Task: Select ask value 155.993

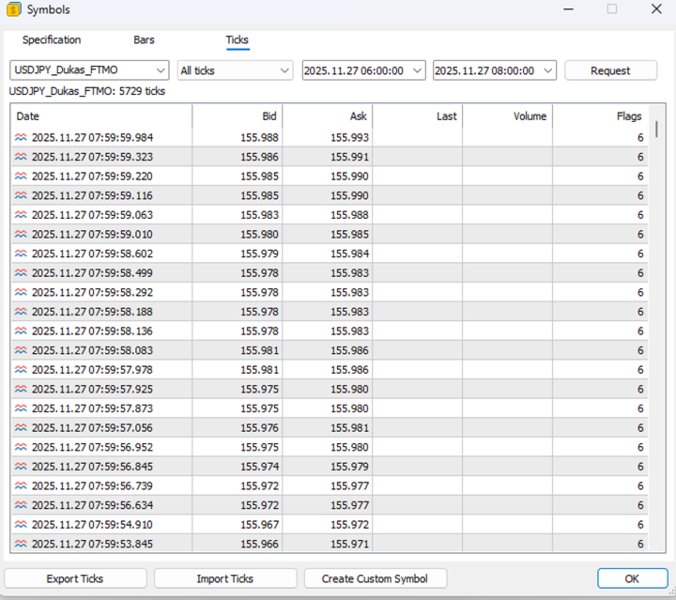Action: [350, 138]
